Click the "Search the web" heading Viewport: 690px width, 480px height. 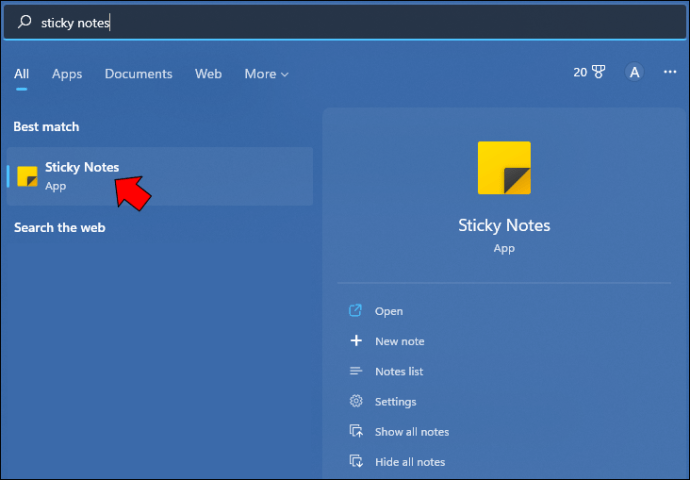point(59,227)
